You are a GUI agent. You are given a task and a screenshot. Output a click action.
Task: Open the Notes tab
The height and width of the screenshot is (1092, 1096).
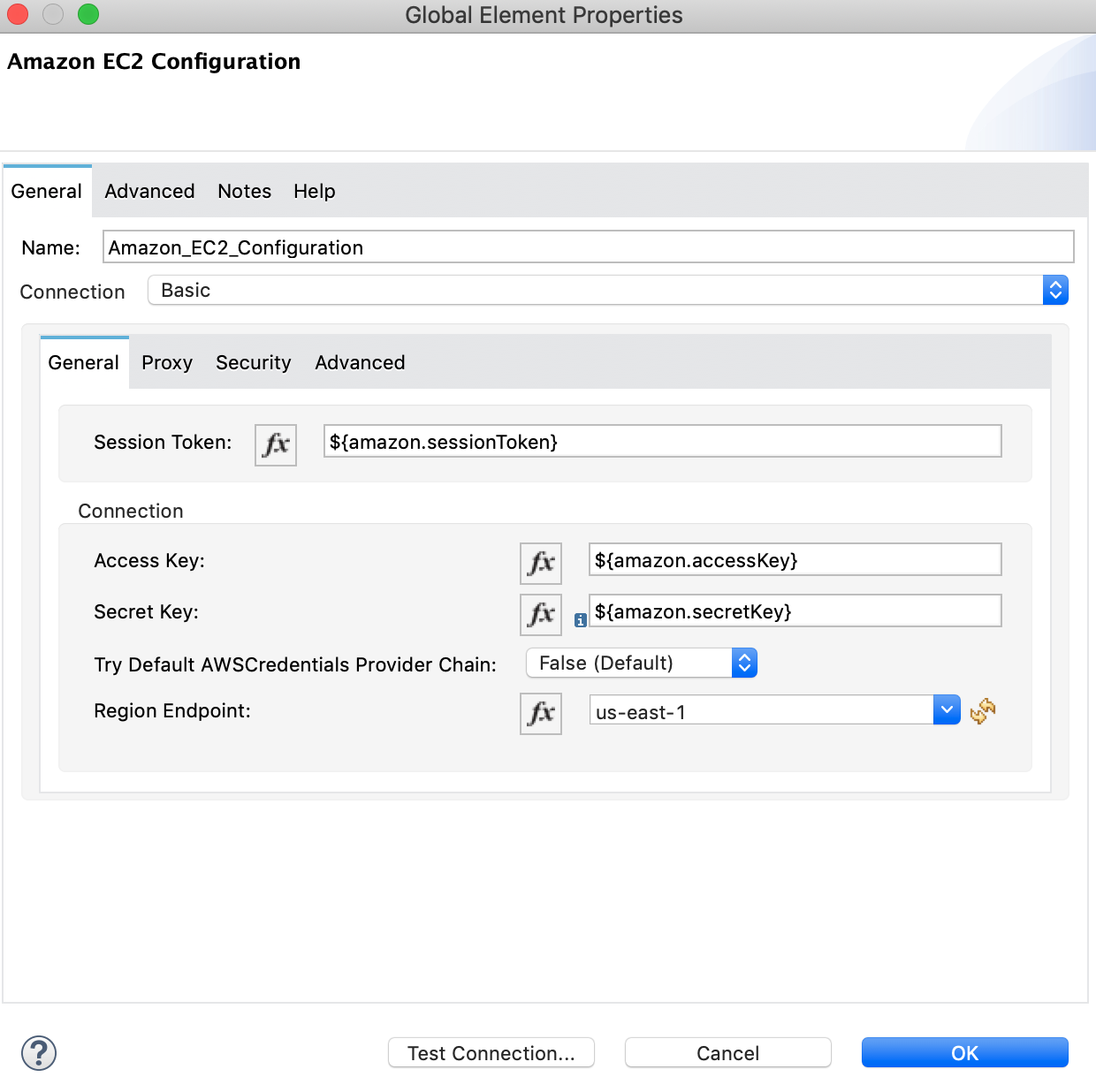click(244, 191)
